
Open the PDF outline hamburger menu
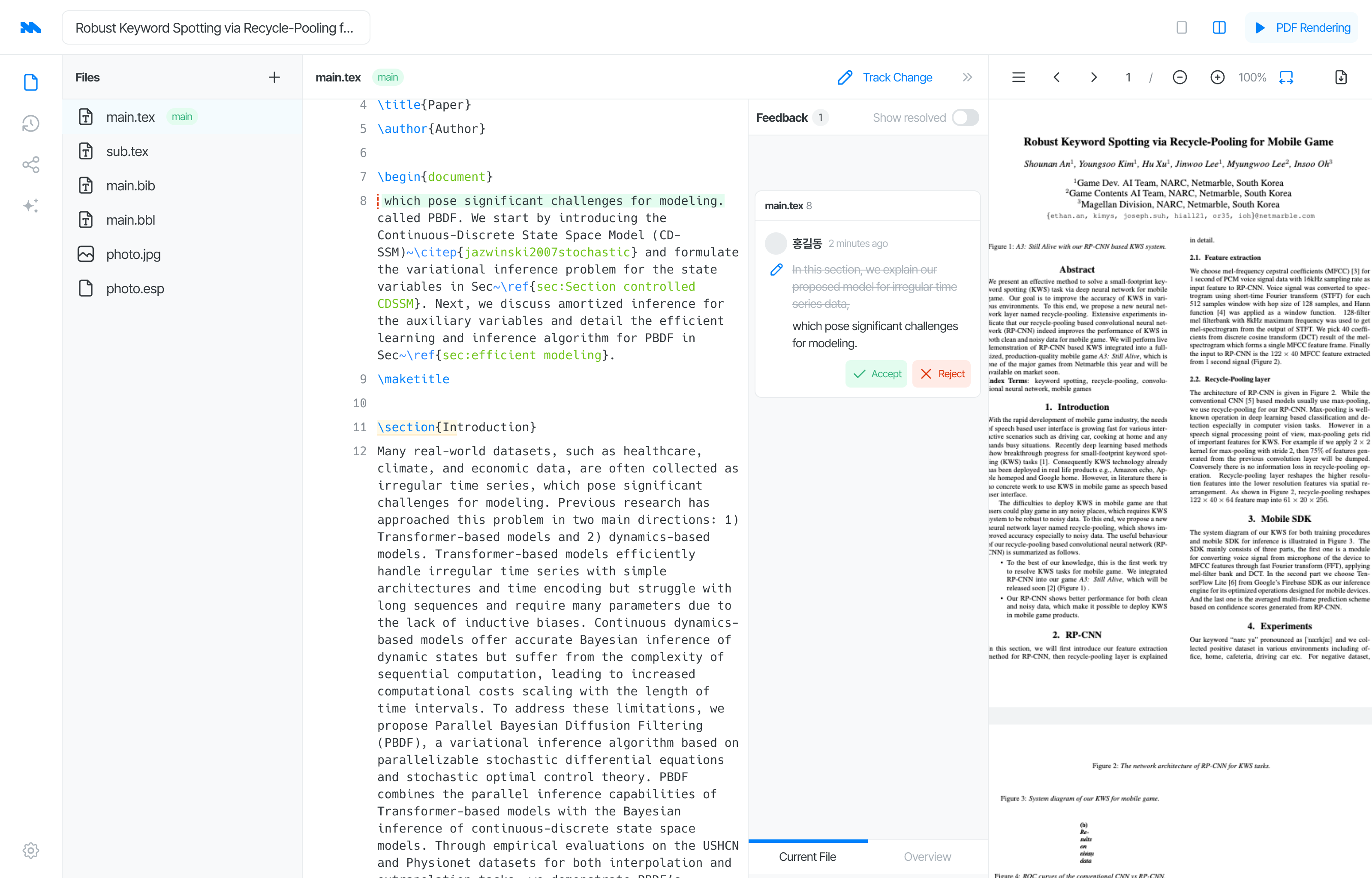click(x=1018, y=78)
